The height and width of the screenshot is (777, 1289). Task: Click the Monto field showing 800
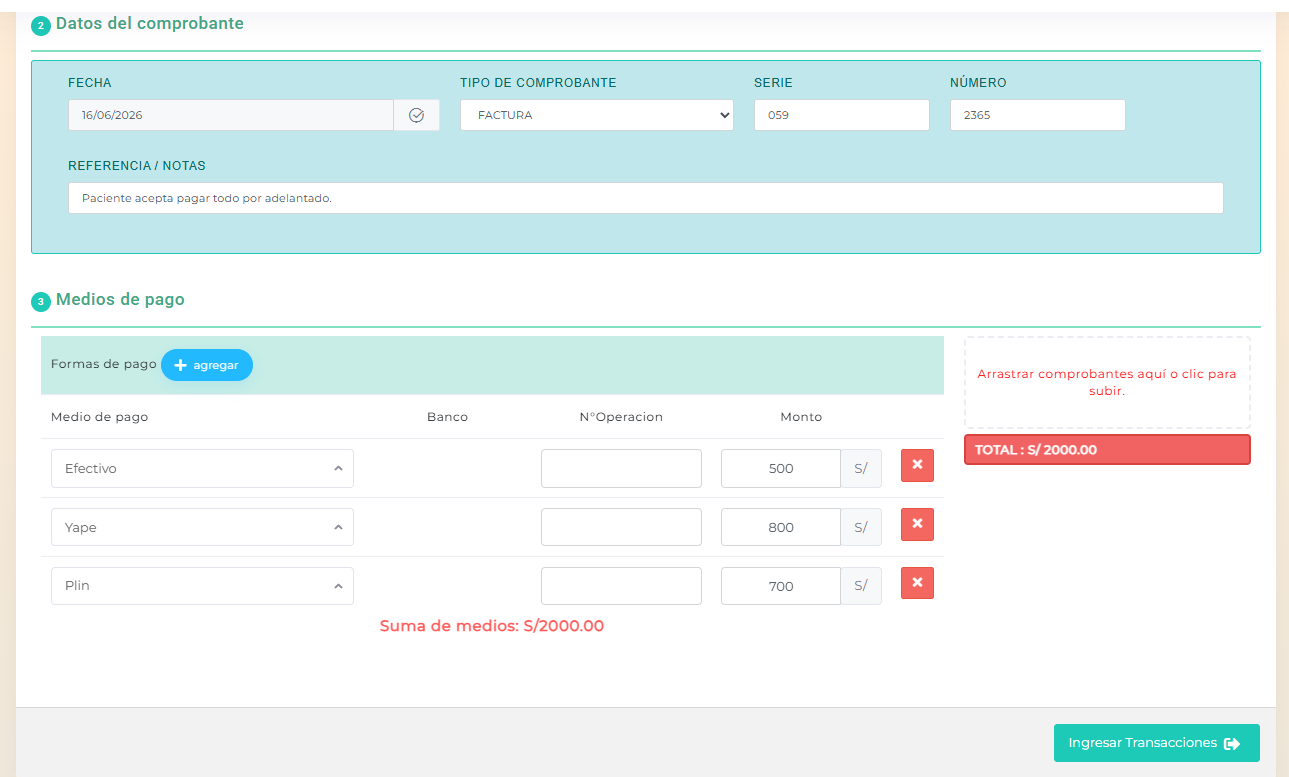781,527
